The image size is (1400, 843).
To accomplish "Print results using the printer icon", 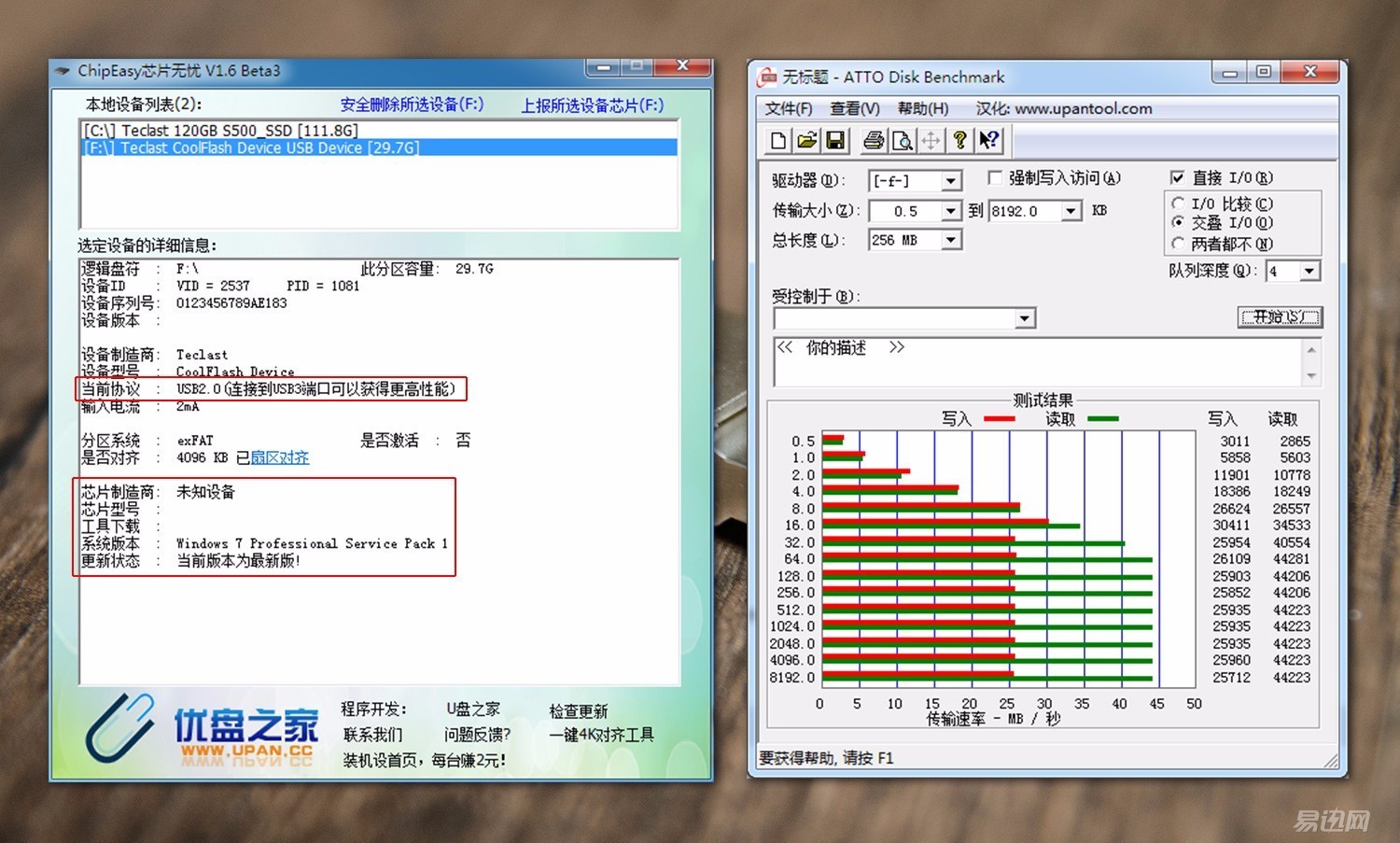I will pyautogui.click(x=874, y=141).
